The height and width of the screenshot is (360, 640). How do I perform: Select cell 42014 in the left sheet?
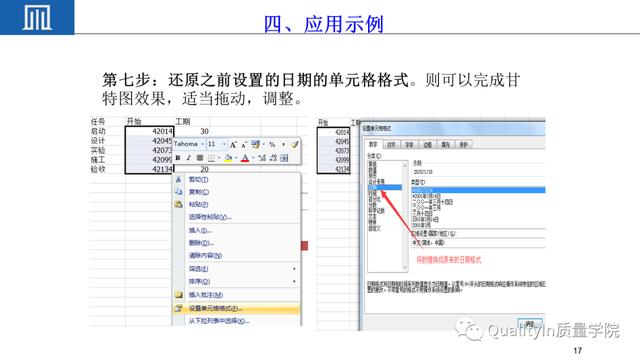pos(149,131)
